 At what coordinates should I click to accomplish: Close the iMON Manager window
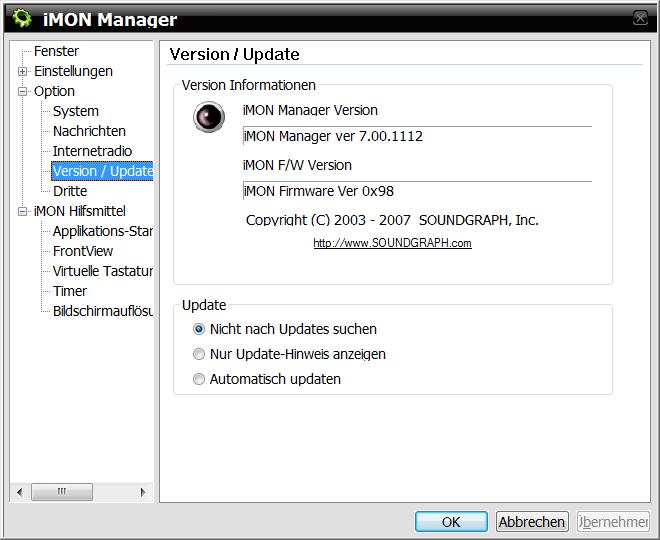point(640,18)
